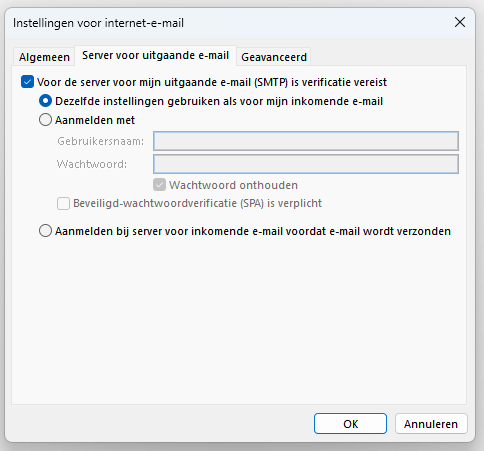Uncheck the SMTP verificatie vereist checkbox
The image size is (484, 451).
(x=27, y=82)
